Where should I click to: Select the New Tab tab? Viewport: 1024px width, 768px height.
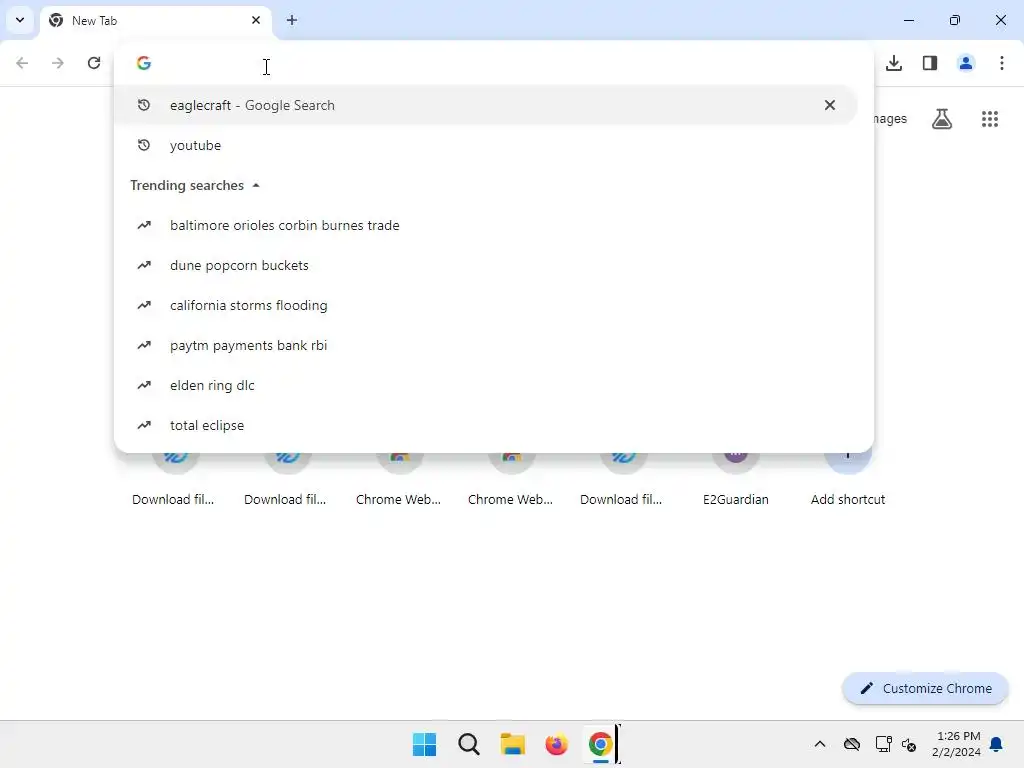156,20
